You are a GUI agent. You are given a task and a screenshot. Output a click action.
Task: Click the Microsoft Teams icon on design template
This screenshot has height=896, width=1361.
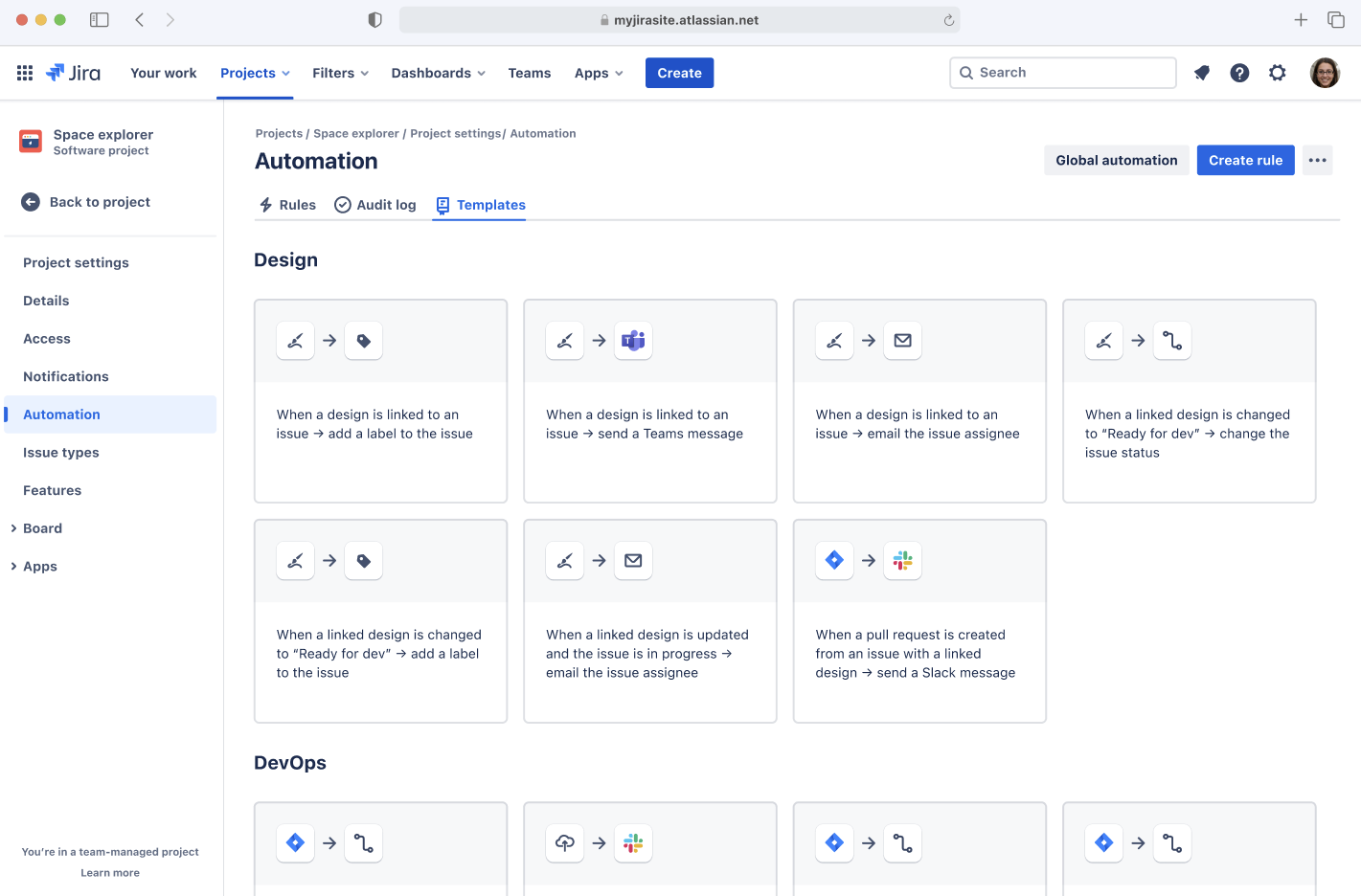[x=633, y=340]
